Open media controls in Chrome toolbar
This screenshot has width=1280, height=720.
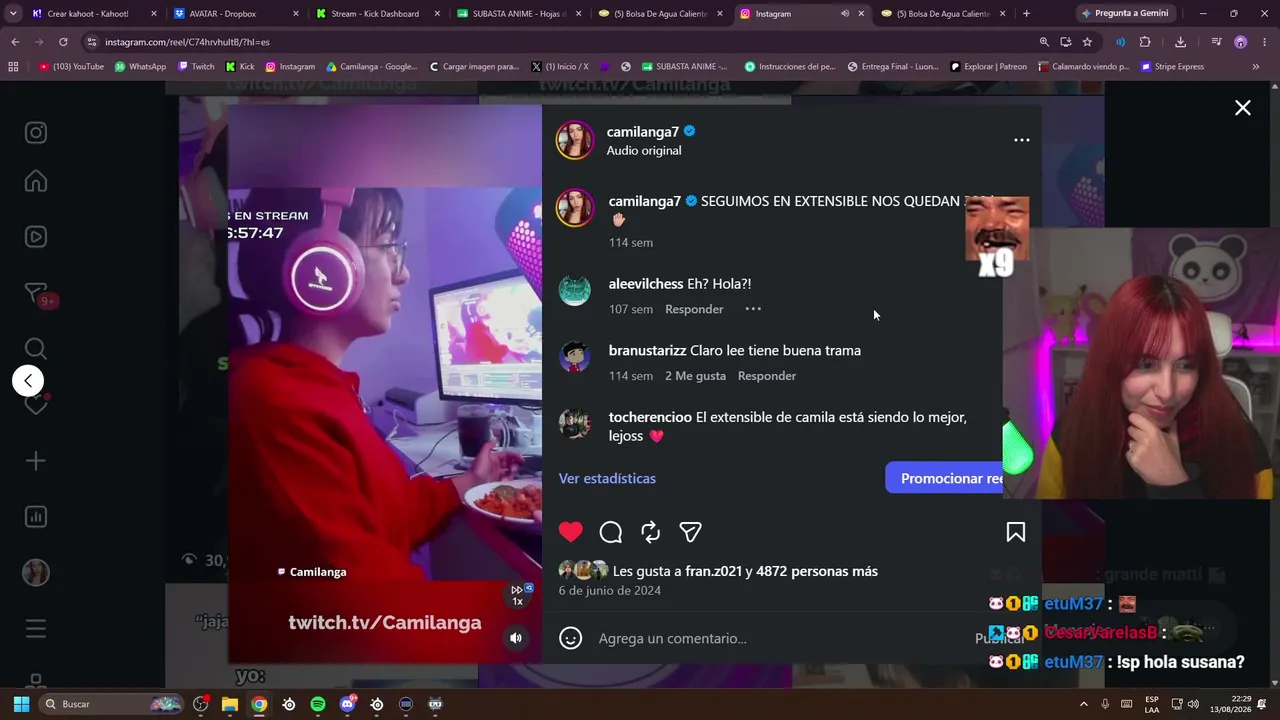(x=1216, y=42)
